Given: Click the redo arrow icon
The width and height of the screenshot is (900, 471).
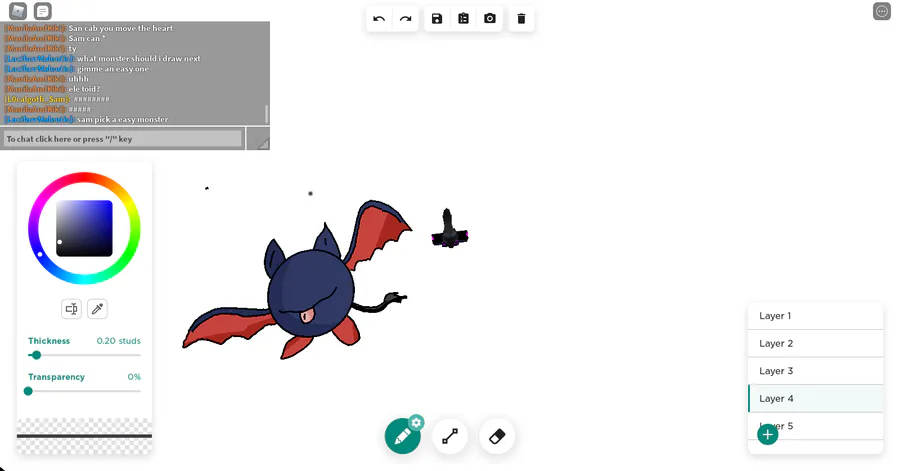Looking at the screenshot, I should (406, 18).
